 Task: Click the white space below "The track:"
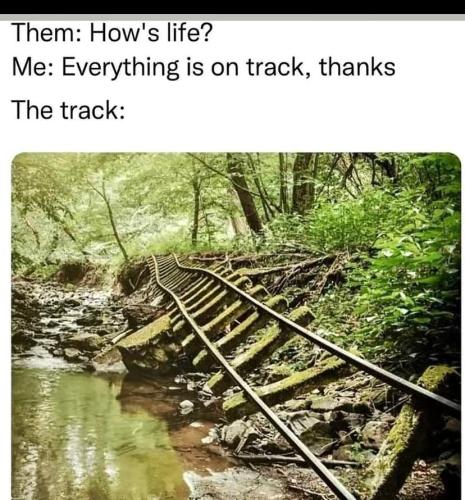[x=232, y=137]
